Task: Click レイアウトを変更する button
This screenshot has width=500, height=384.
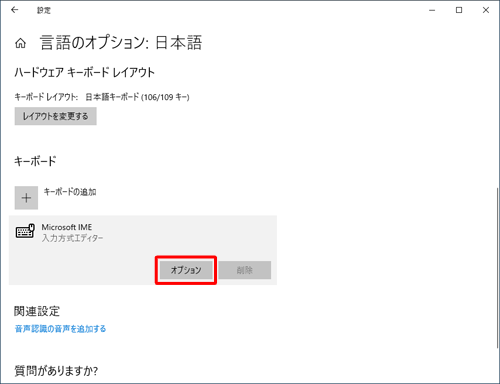Action: (x=56, y=116)
